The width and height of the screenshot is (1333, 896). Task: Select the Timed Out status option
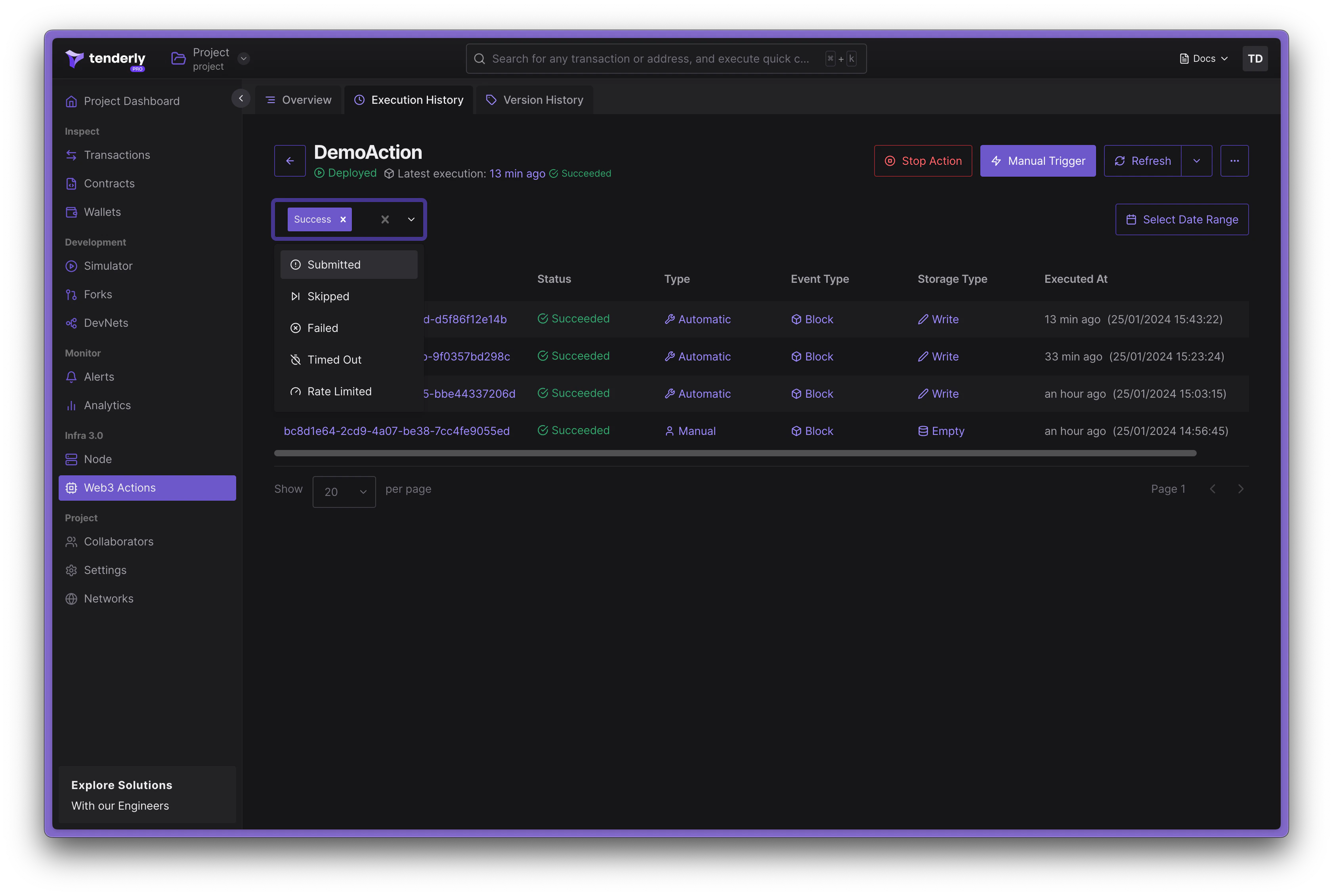(349, 359)
